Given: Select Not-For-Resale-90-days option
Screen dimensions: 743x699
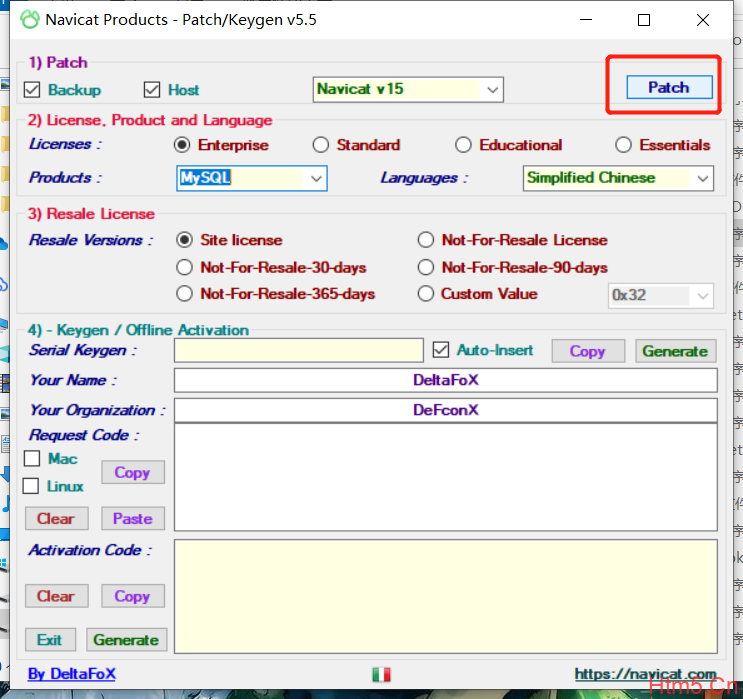Looking at the screenshot, I should (426, 267).
